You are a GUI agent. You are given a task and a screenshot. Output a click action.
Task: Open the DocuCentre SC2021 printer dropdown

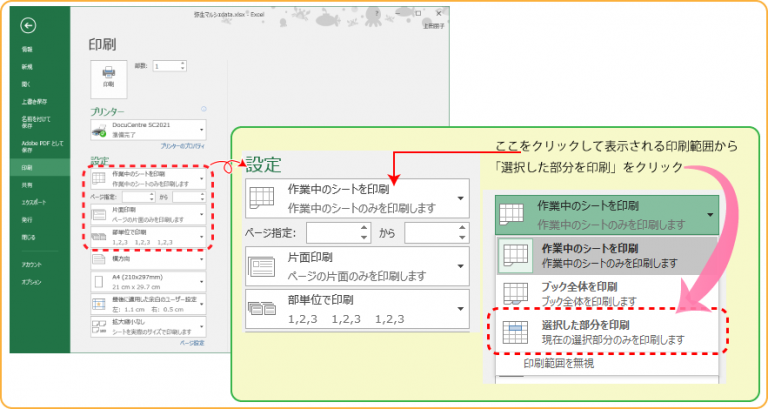(x=203, y=130)
